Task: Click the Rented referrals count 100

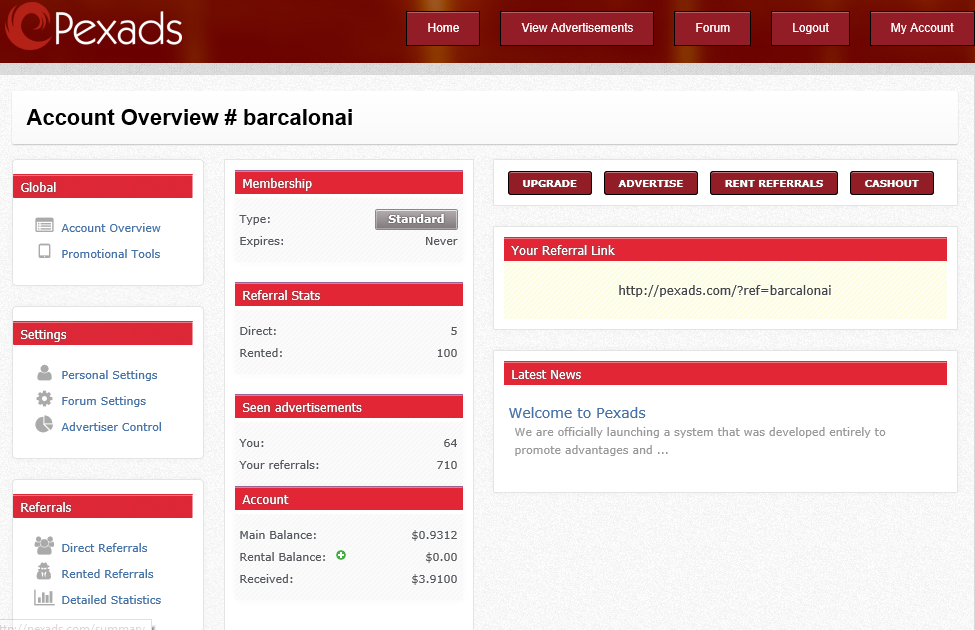Action: pos(447,353)
